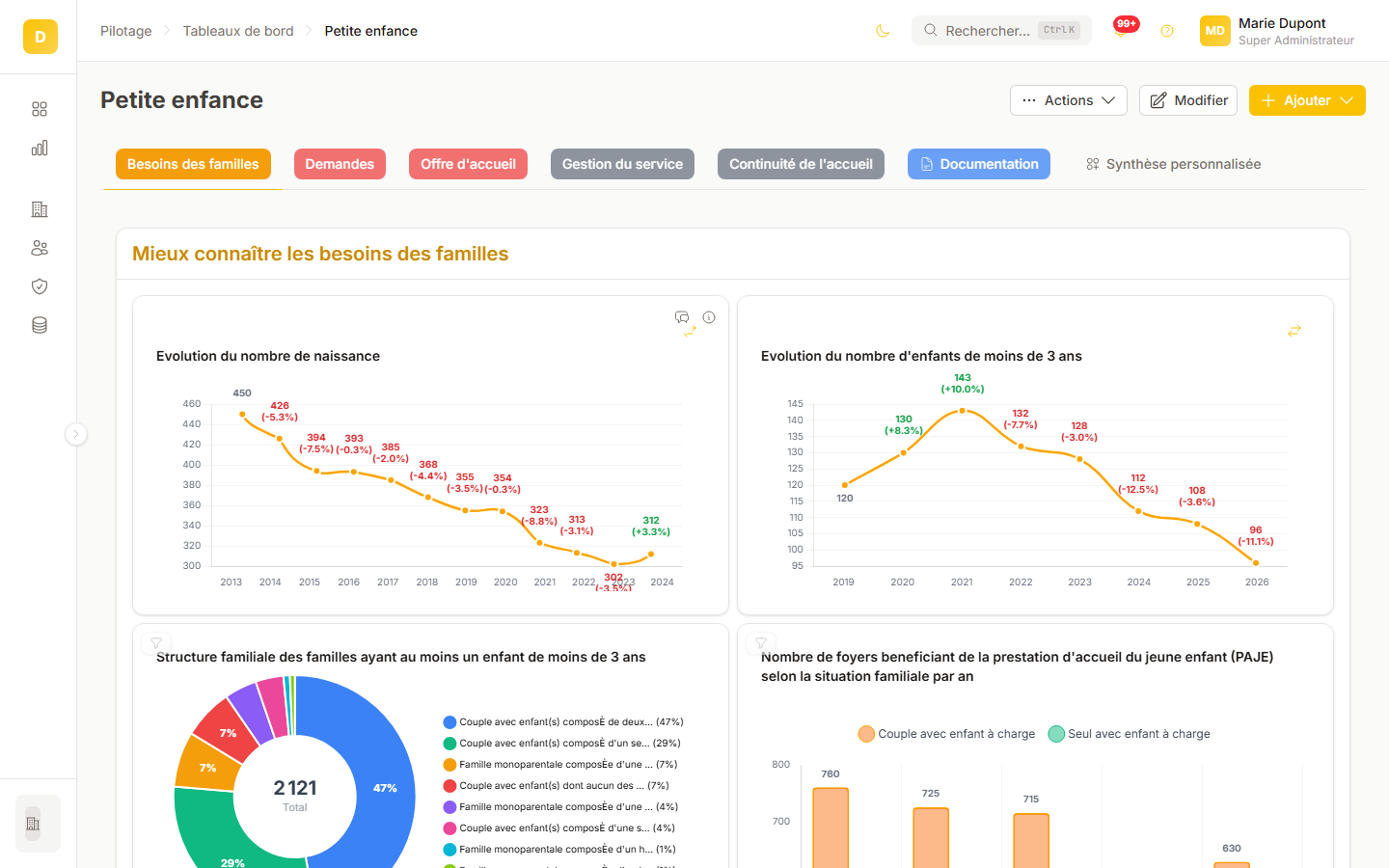Open filter icon on PAJE foyers card
The image size is (1389, 868).
pos(761,643)
